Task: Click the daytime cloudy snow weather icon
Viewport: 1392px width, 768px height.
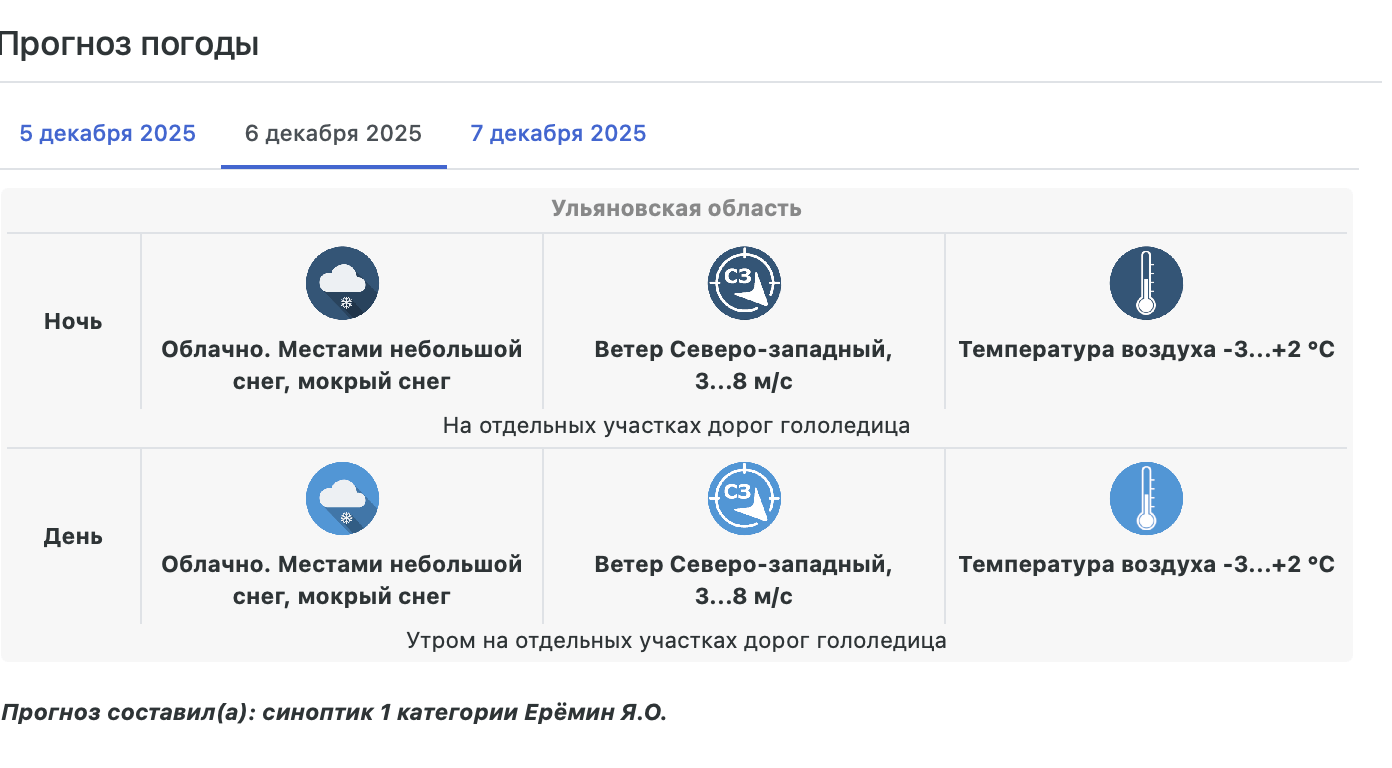Action: pos(342,498)
